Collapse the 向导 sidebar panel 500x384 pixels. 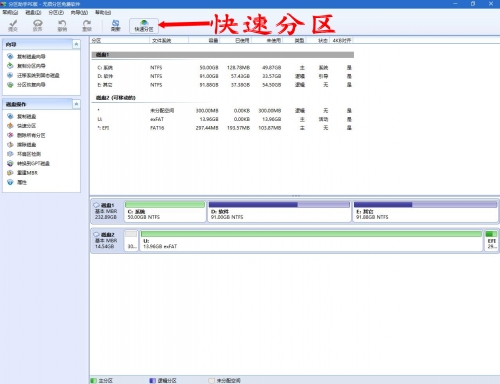76,44
